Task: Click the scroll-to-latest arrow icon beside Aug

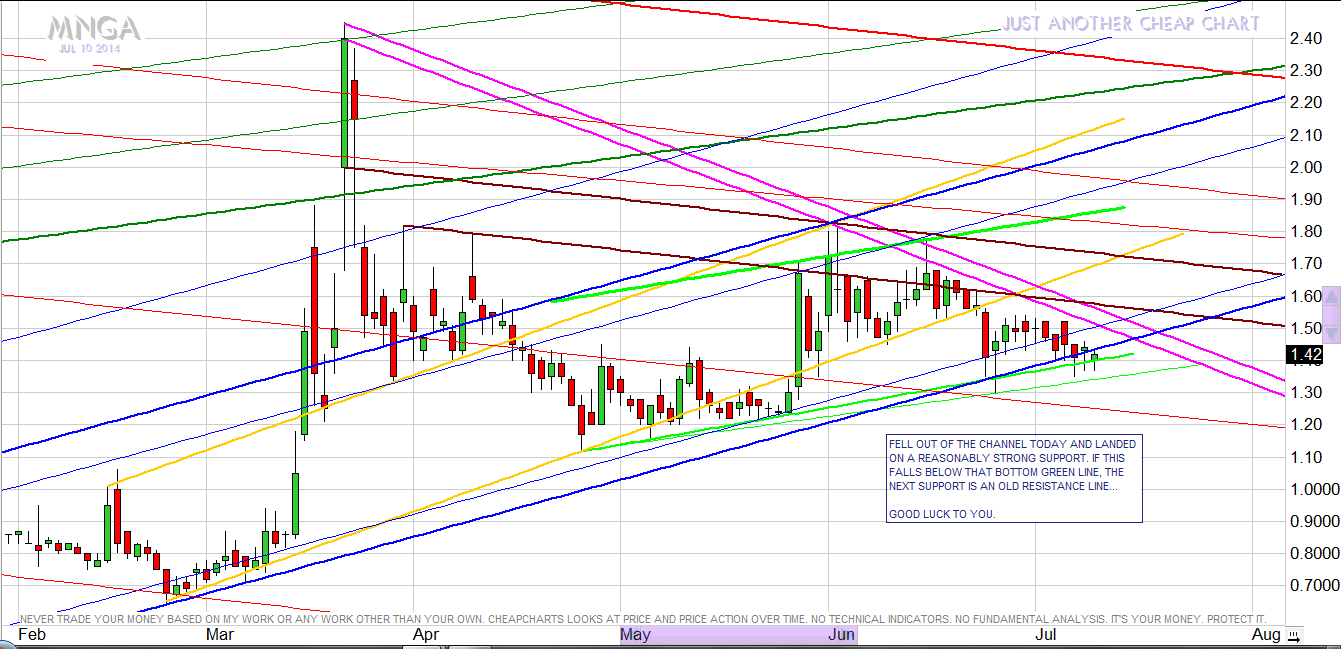Action: point(1295,635)
